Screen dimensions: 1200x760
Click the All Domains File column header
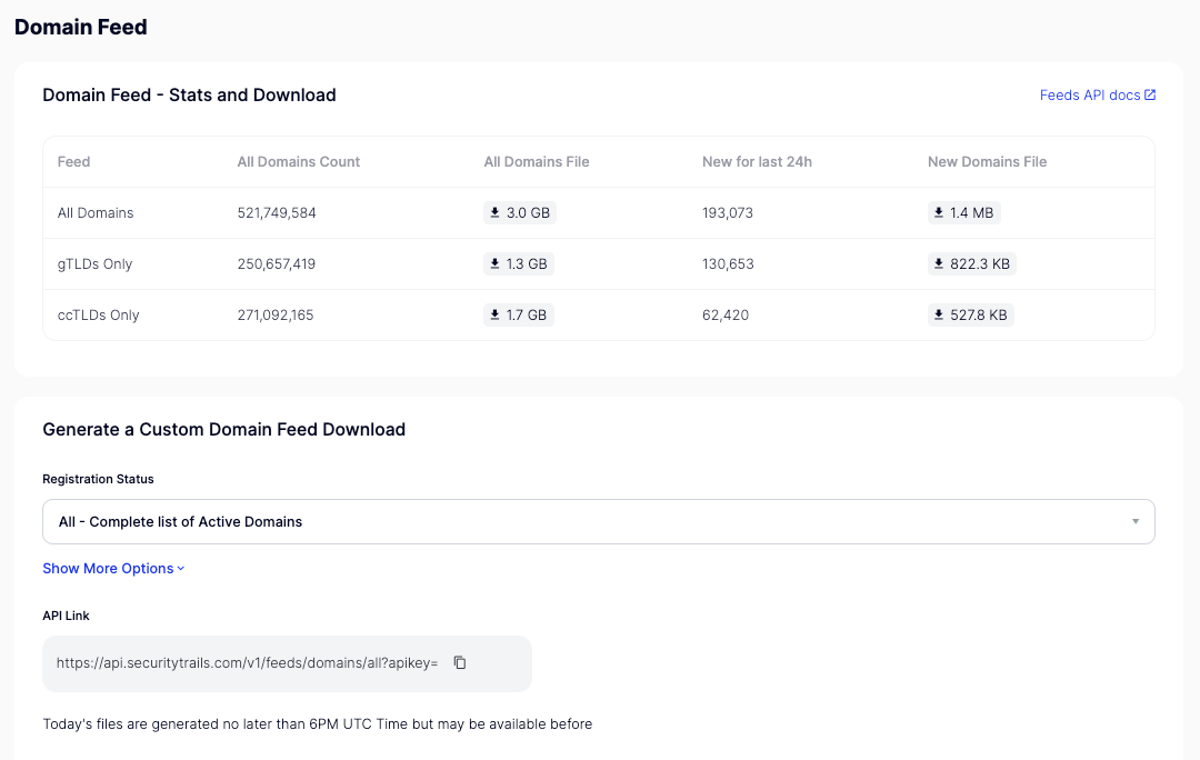pyautogui.click(x=536, y=162)
